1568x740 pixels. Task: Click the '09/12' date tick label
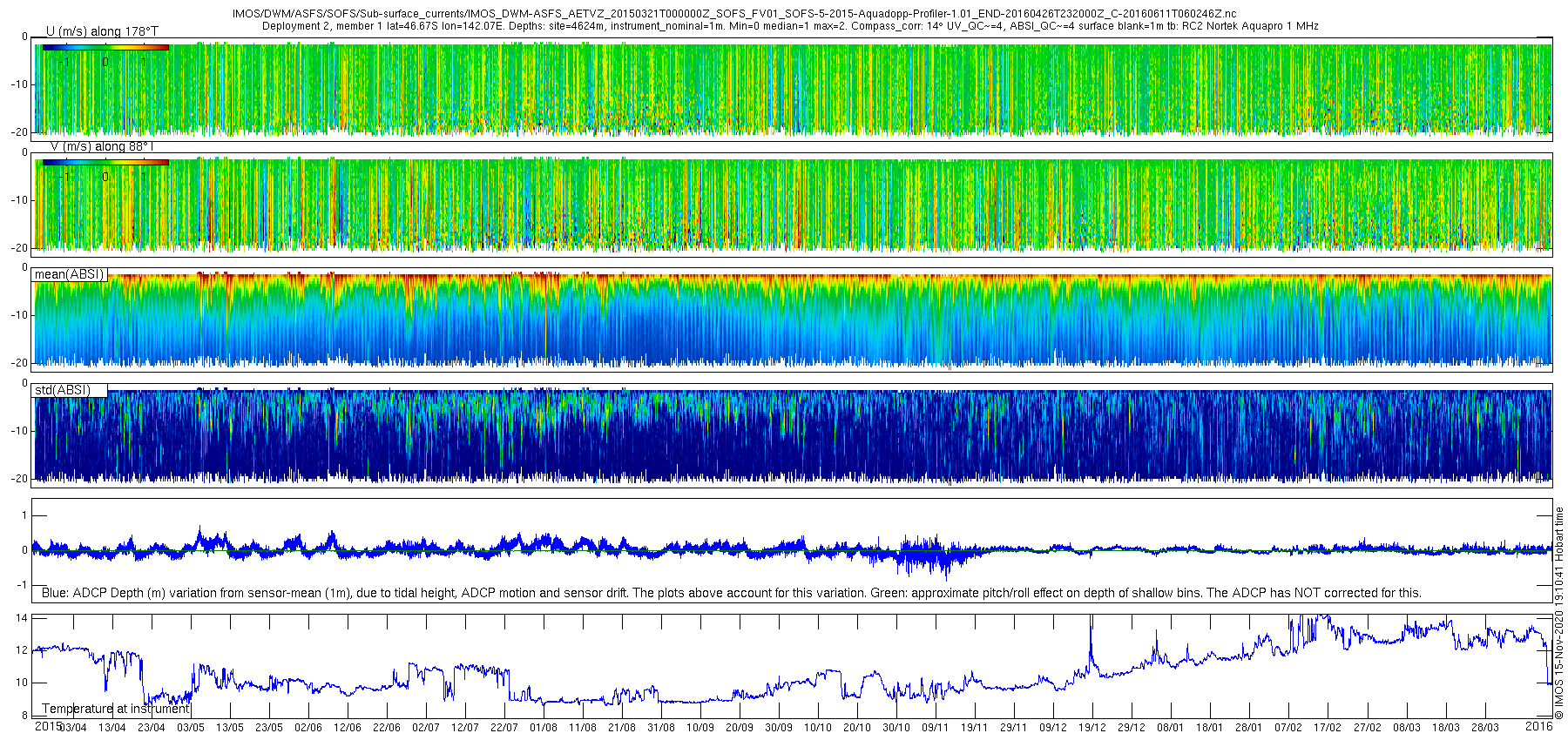pyautogui.click(x=1053, y=728)
